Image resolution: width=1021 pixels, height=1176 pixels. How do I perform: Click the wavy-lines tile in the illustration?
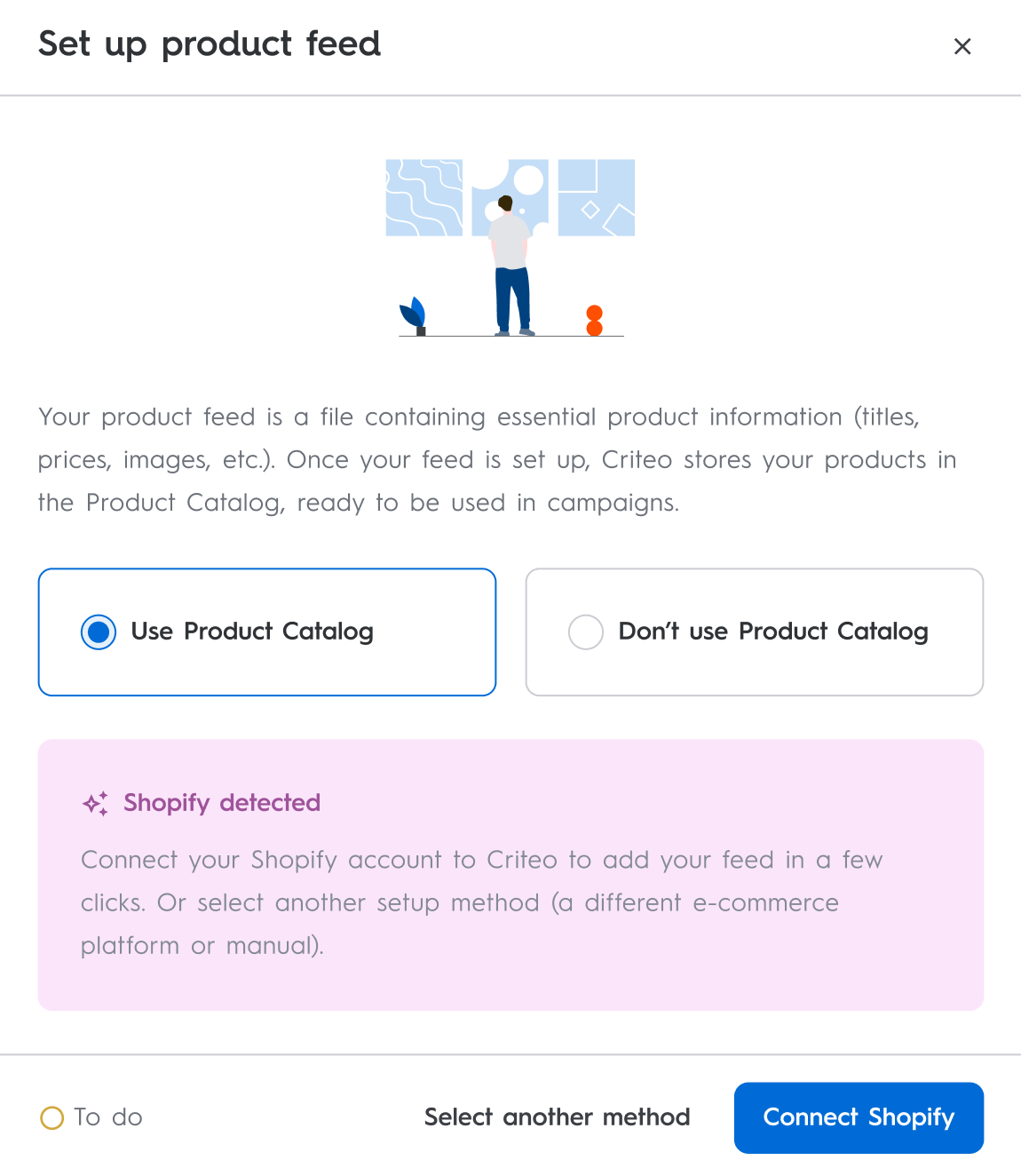(424, 198)
